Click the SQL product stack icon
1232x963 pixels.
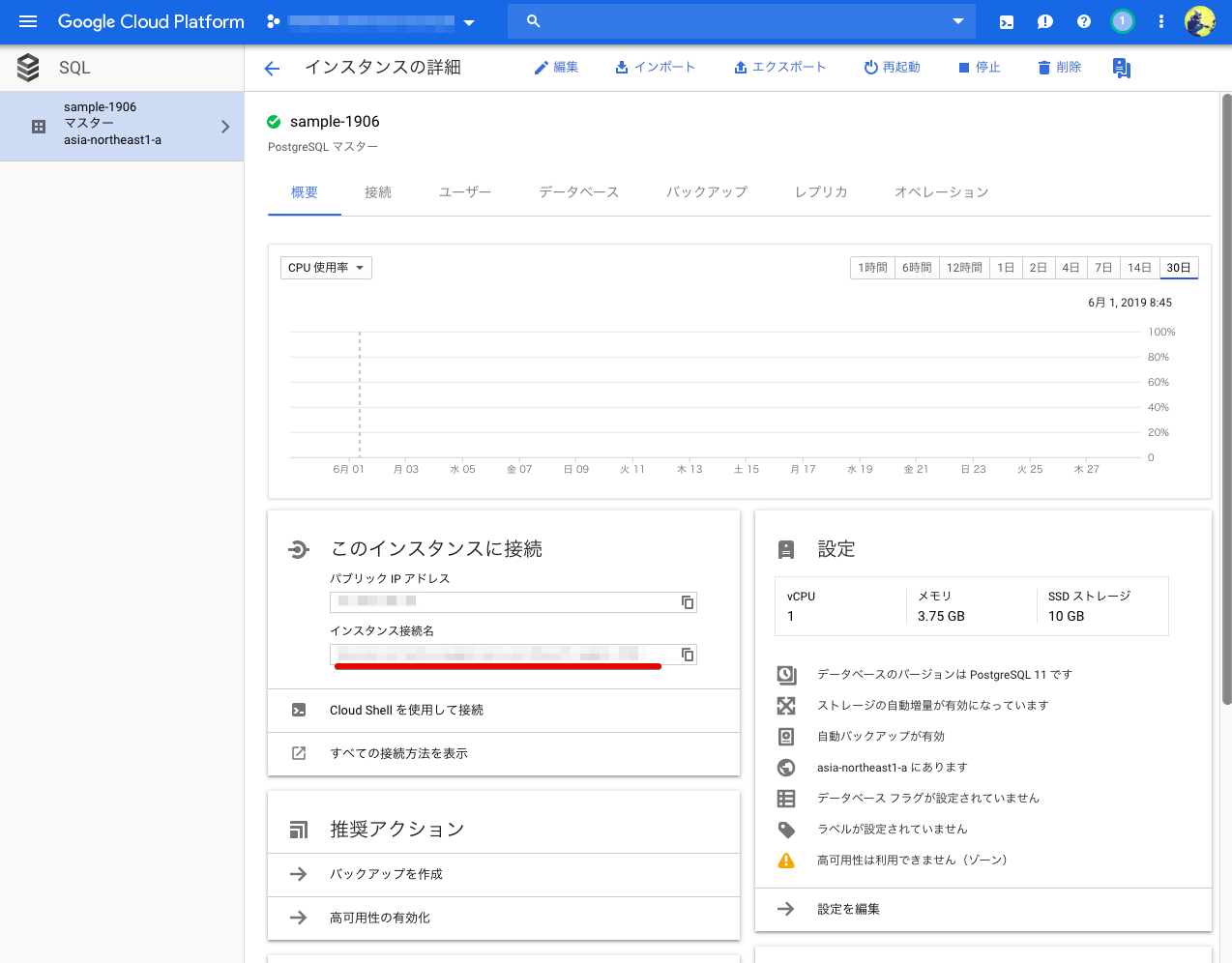pos(28,68)
